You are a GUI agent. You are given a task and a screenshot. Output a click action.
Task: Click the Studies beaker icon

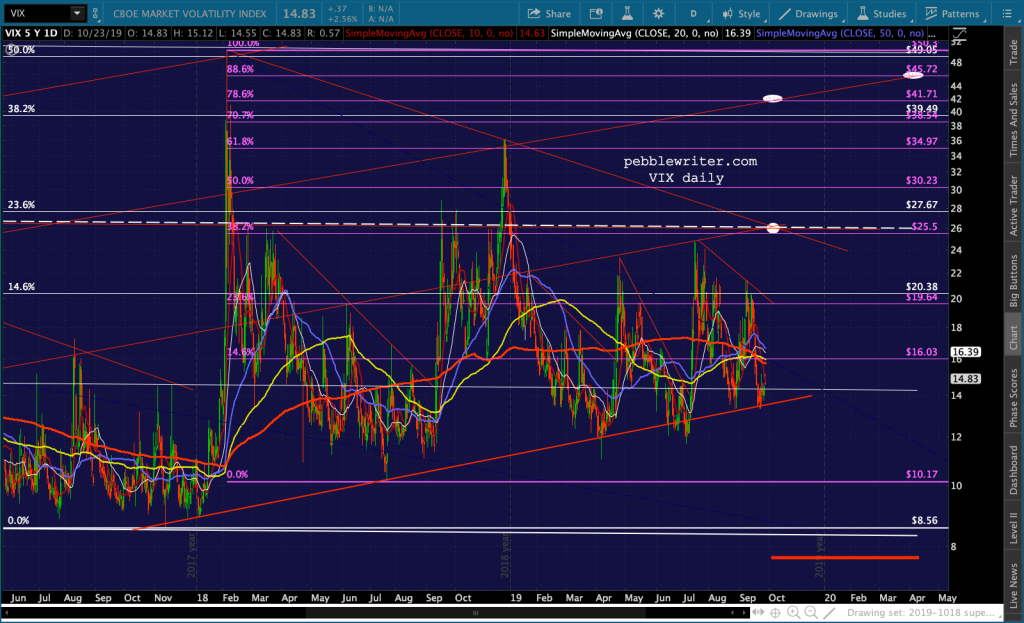(864, 14)
